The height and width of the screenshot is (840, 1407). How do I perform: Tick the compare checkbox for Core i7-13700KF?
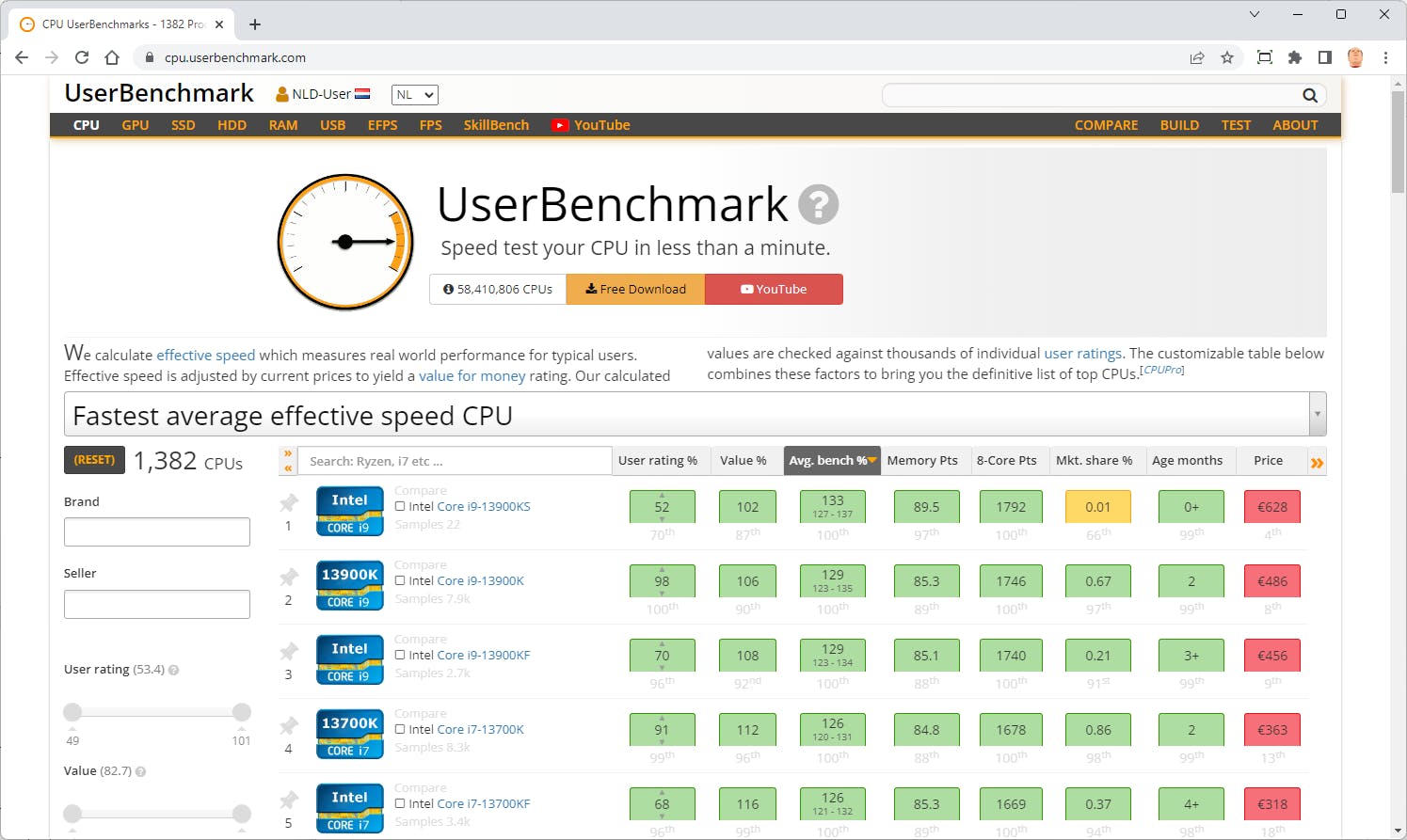[x=400, y=803]
